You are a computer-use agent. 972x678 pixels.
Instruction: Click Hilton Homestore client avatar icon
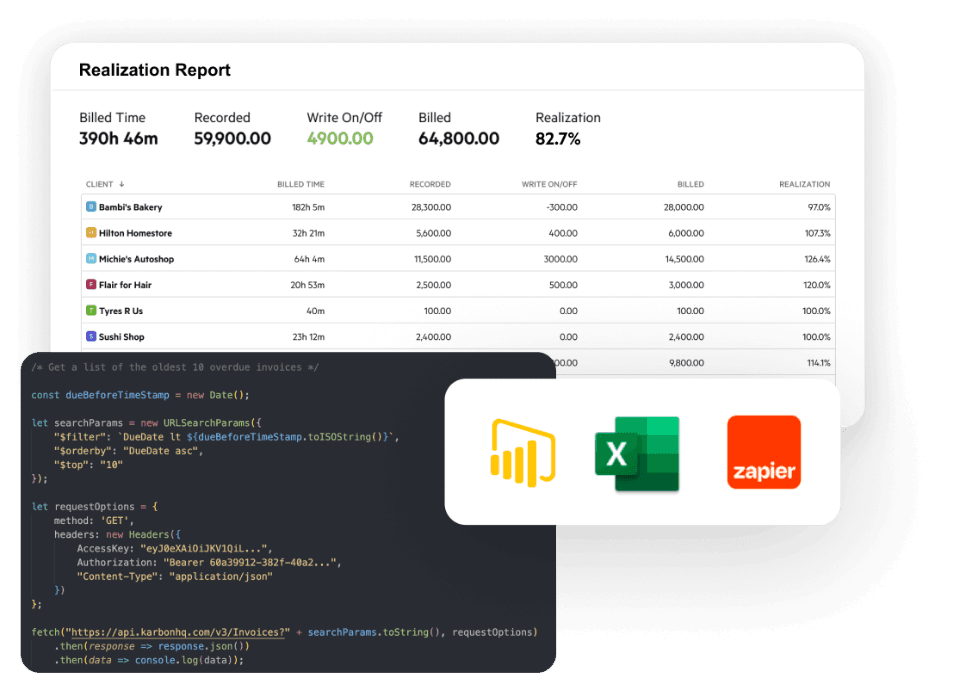click(x=90, y=233)
